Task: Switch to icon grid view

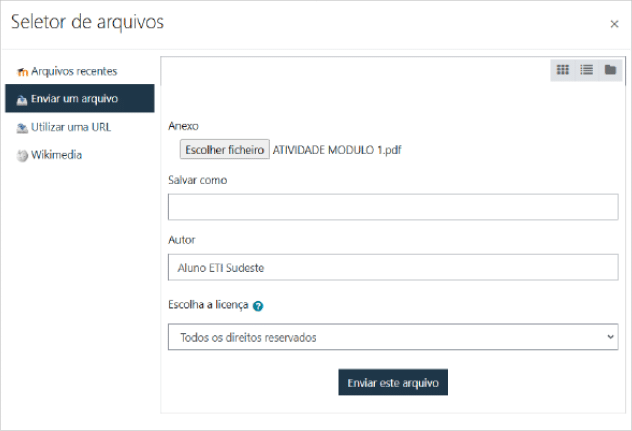Action: [563, 70]
